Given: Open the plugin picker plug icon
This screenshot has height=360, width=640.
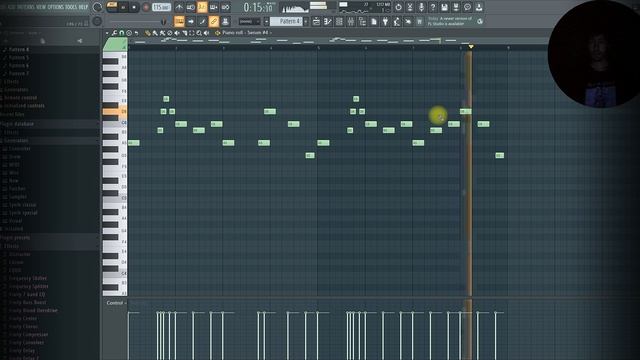Looking at the screenshot, I should pyautogui.click(x=385, y=22).
